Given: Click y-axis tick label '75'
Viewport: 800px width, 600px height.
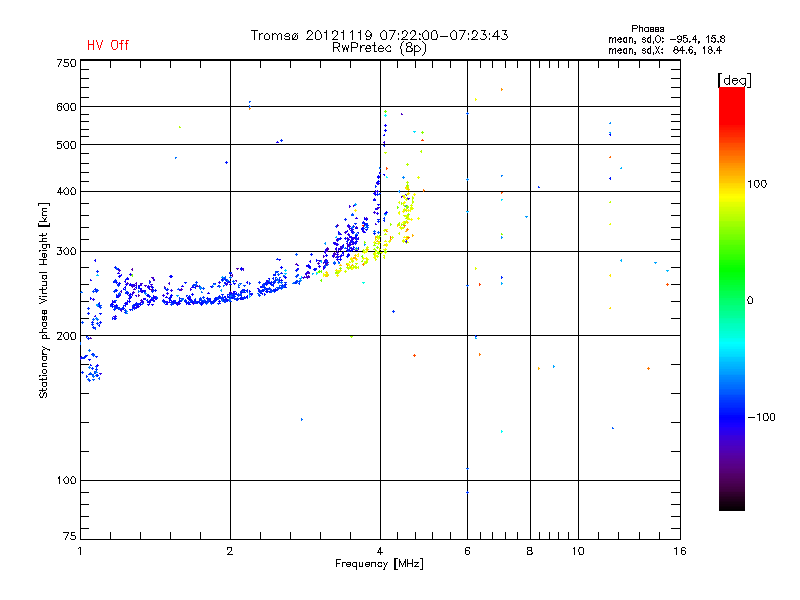Looking at the screenshot, I should pos(70,536).
